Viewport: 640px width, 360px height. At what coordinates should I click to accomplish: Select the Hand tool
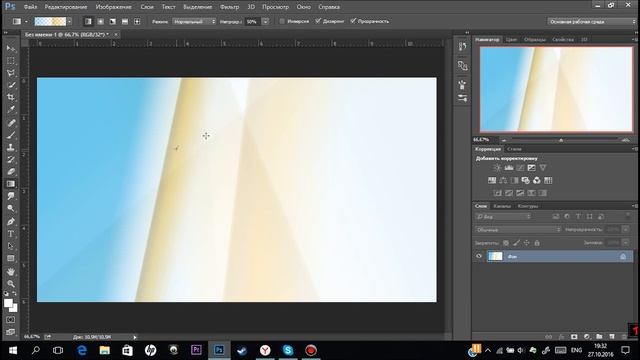click(x=11, y=271)
